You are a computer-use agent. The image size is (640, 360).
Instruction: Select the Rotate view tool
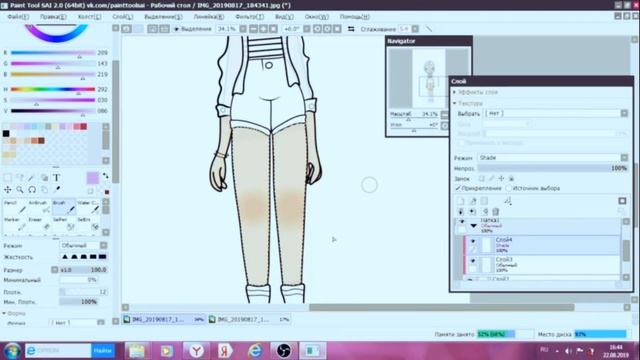pos(32,190)
